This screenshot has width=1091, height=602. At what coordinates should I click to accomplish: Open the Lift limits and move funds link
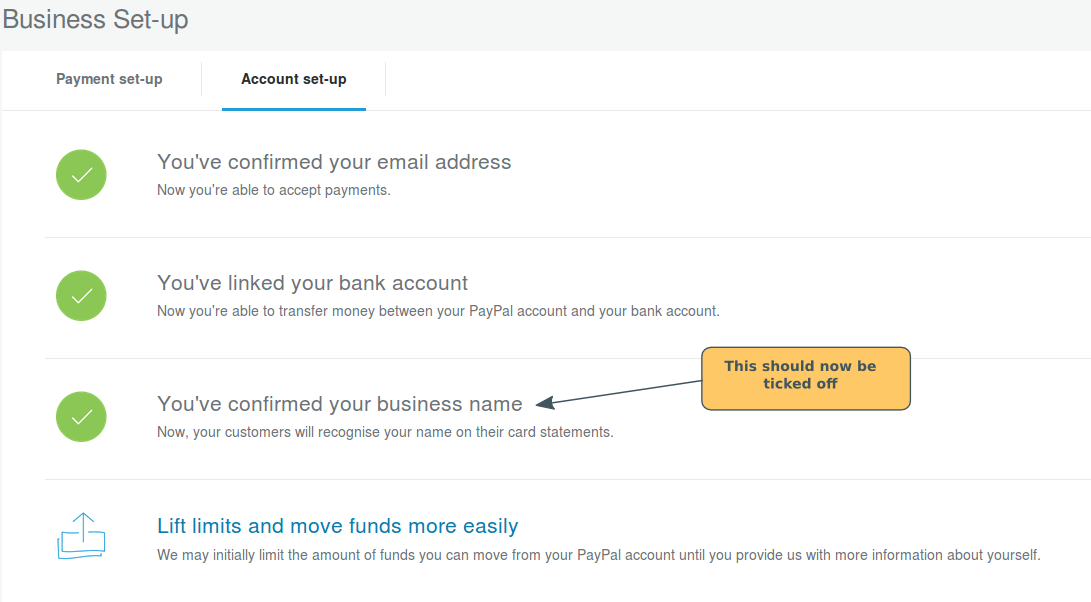click(x=337, y=525)
